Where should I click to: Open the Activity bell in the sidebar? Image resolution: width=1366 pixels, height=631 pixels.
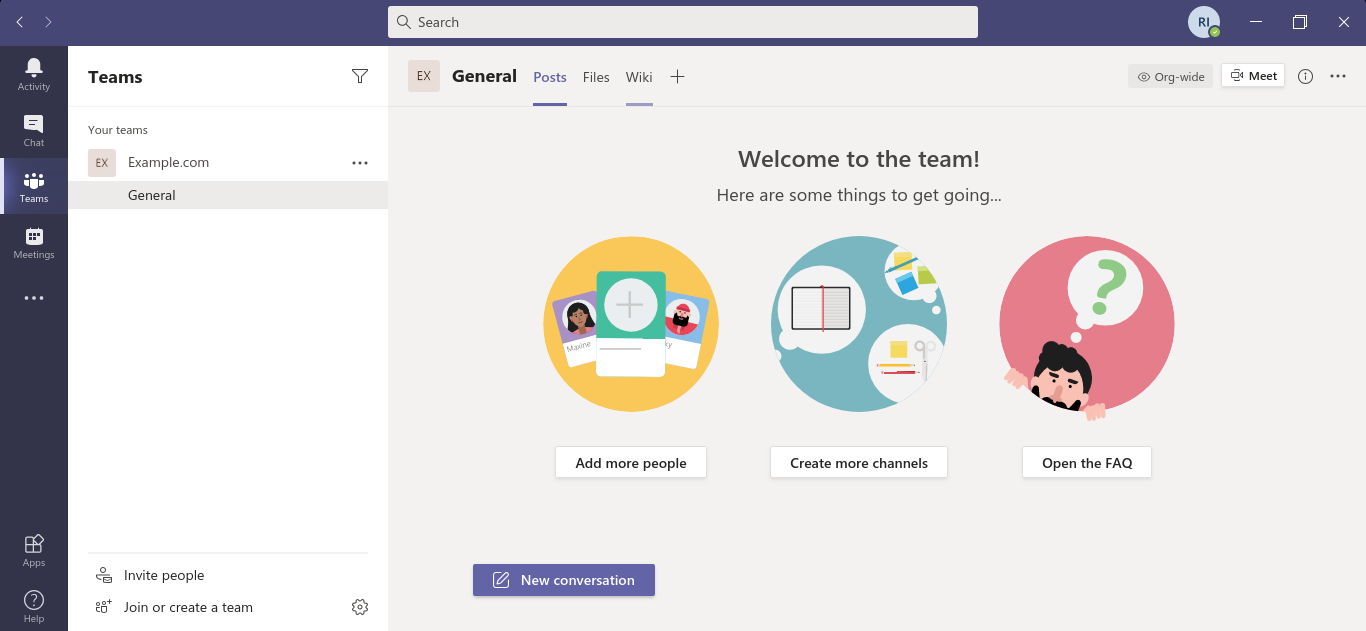[34, 74]
